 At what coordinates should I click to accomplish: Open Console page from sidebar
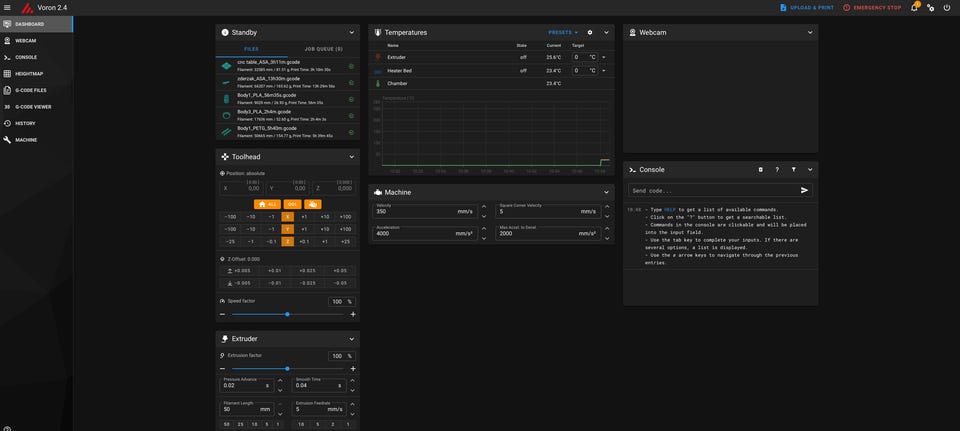point(37,57)
